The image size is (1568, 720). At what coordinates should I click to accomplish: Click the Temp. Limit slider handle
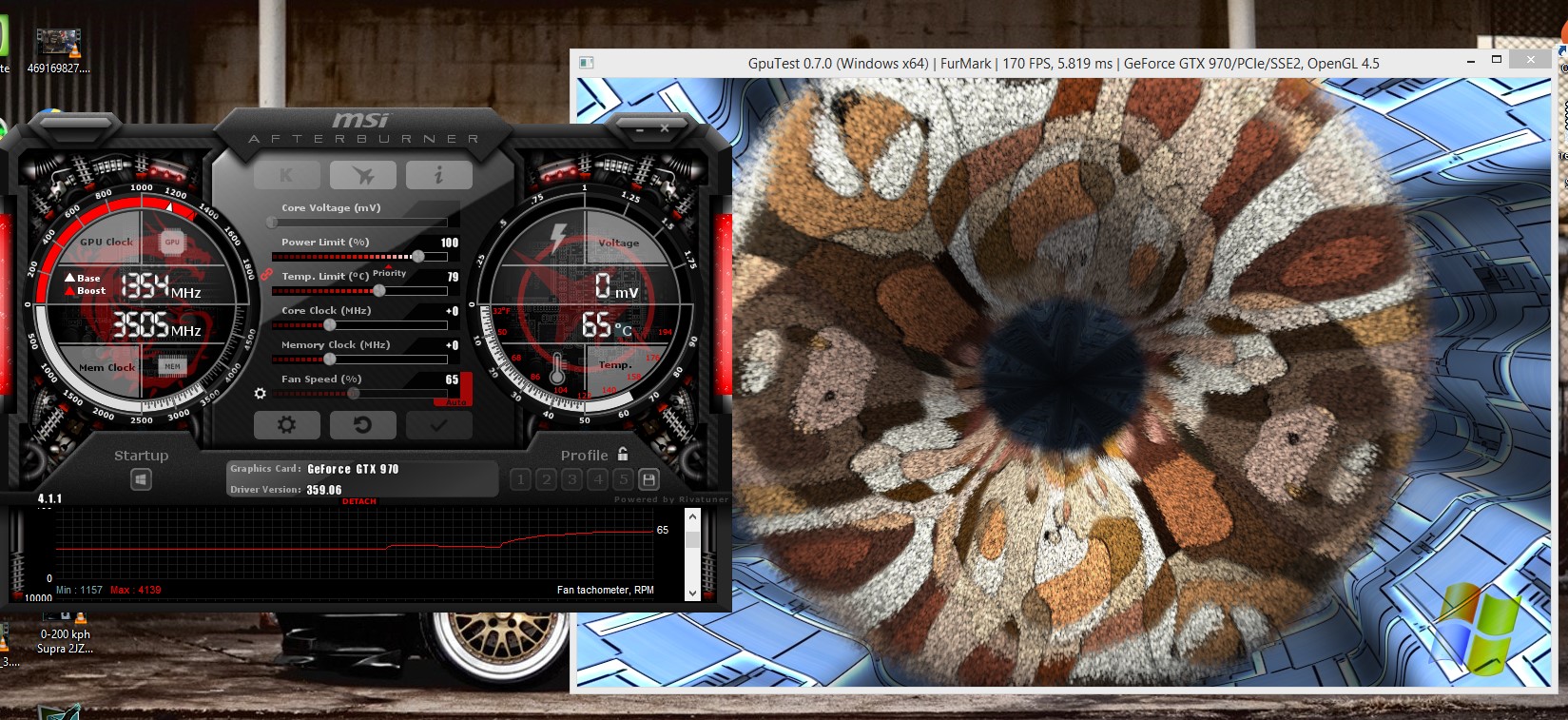[x=379, y=291]
